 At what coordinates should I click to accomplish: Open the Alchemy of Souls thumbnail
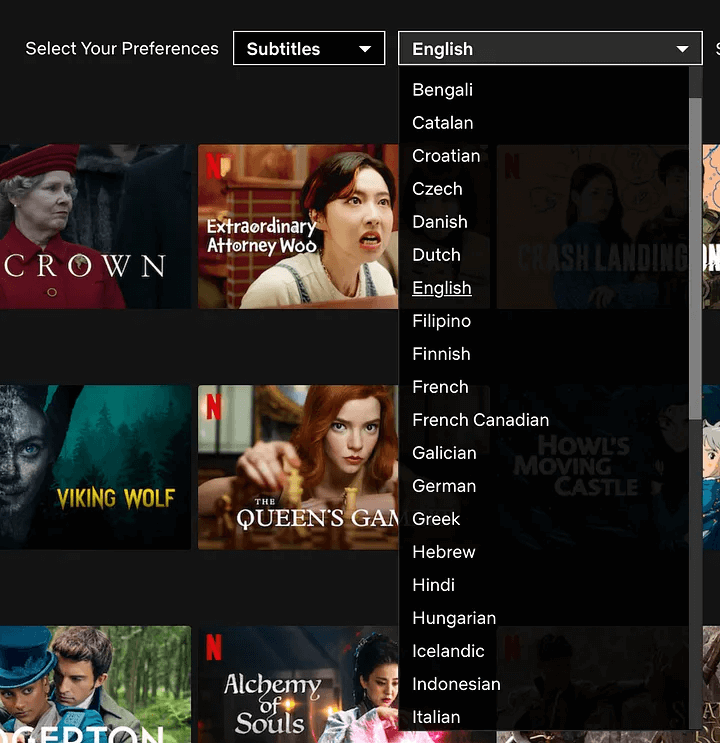(298, 684)
